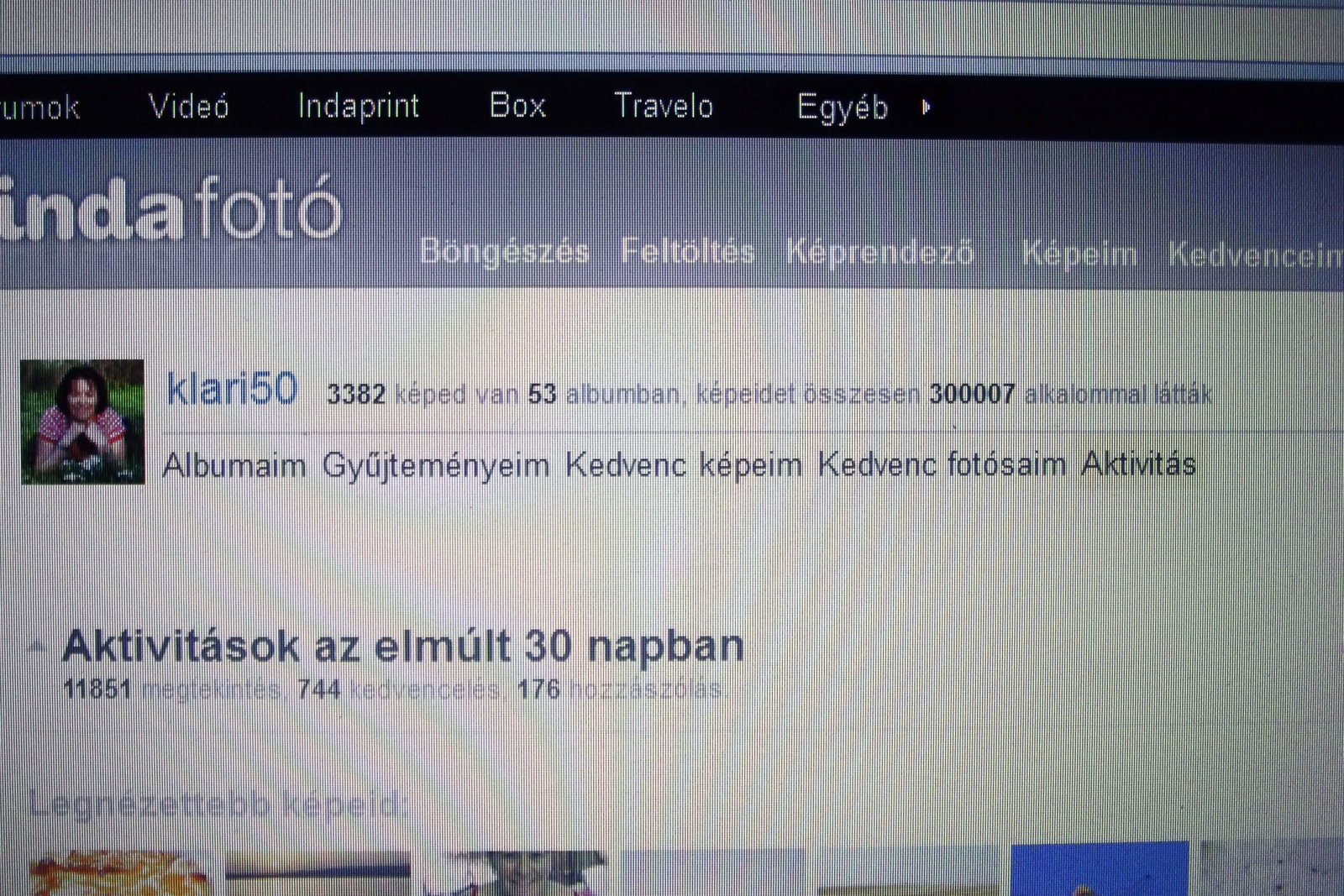Open the Képrendező tab

click(879, 252)
